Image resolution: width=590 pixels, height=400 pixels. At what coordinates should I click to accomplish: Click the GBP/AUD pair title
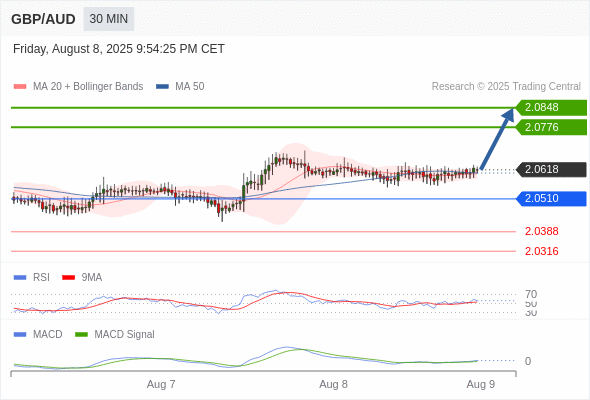click(43, 19)
